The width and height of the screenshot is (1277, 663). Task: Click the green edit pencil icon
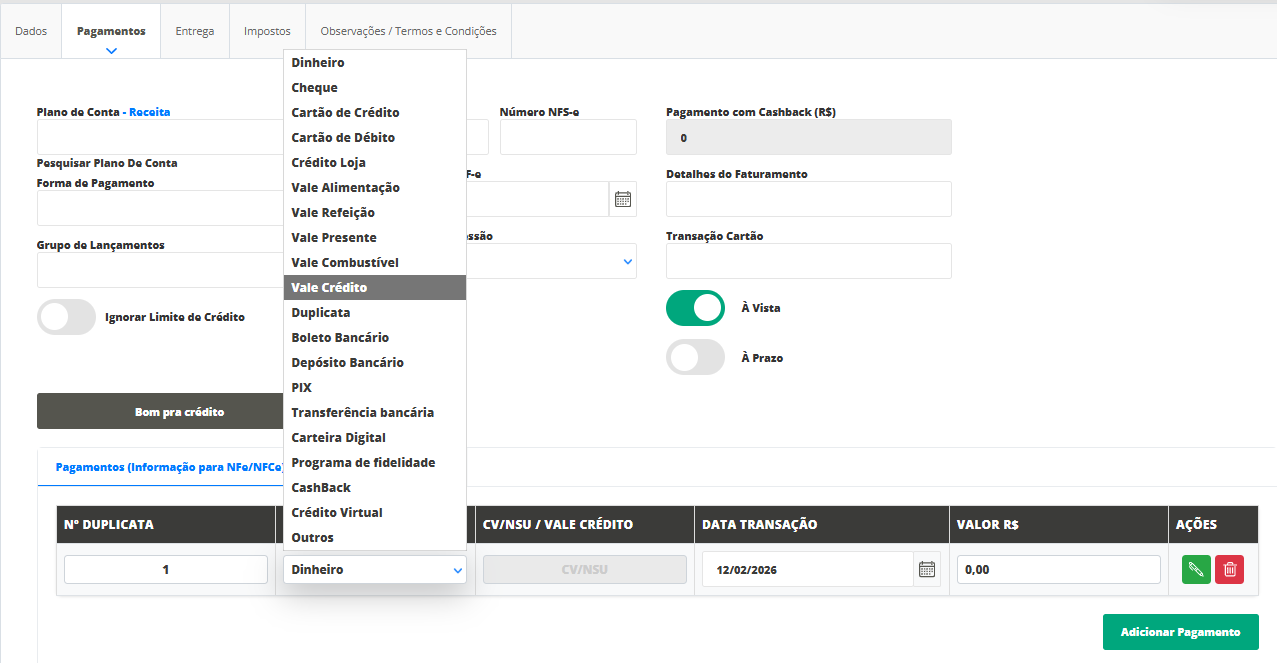[1194, 570]
